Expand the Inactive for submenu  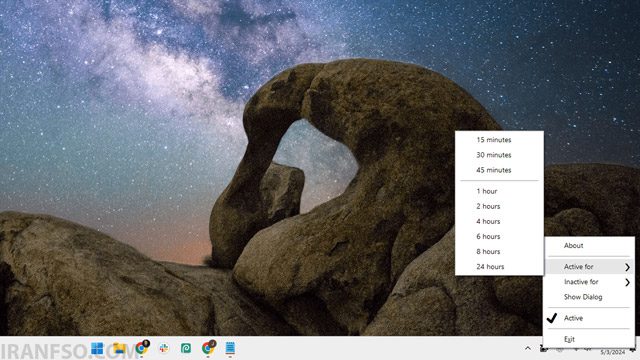tap(588, 282)
